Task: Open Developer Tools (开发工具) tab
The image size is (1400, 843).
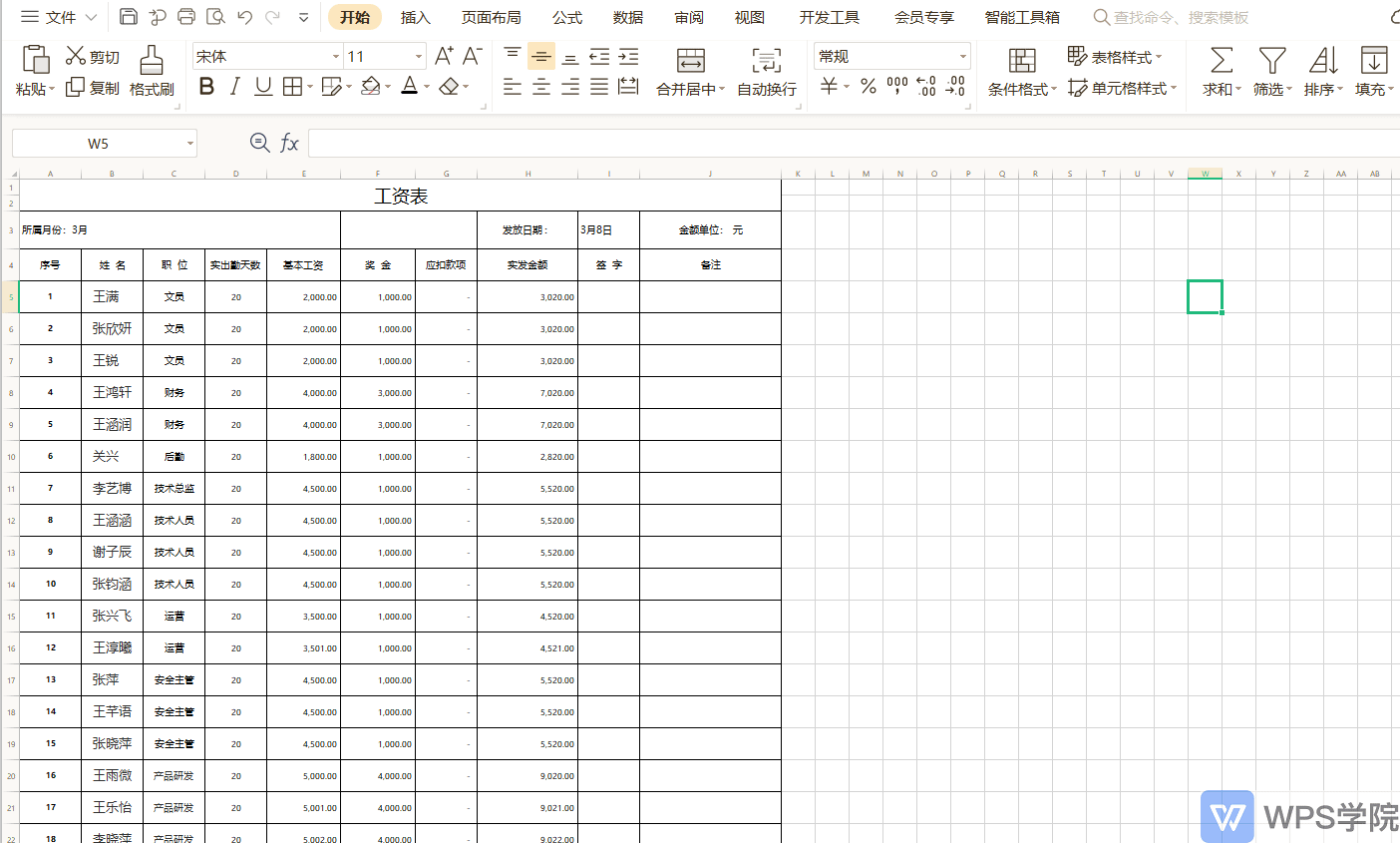Action: [x=830, y=17]
